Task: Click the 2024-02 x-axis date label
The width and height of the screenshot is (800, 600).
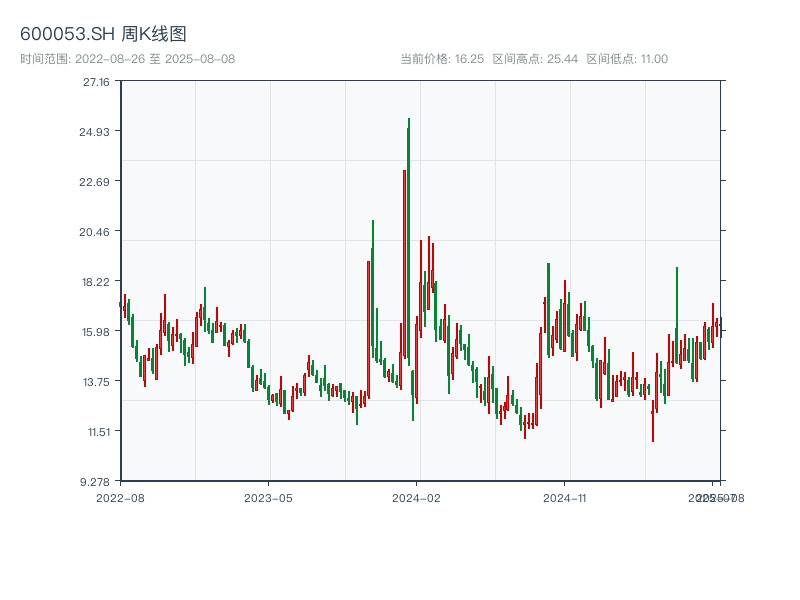Action: (417, 497)
